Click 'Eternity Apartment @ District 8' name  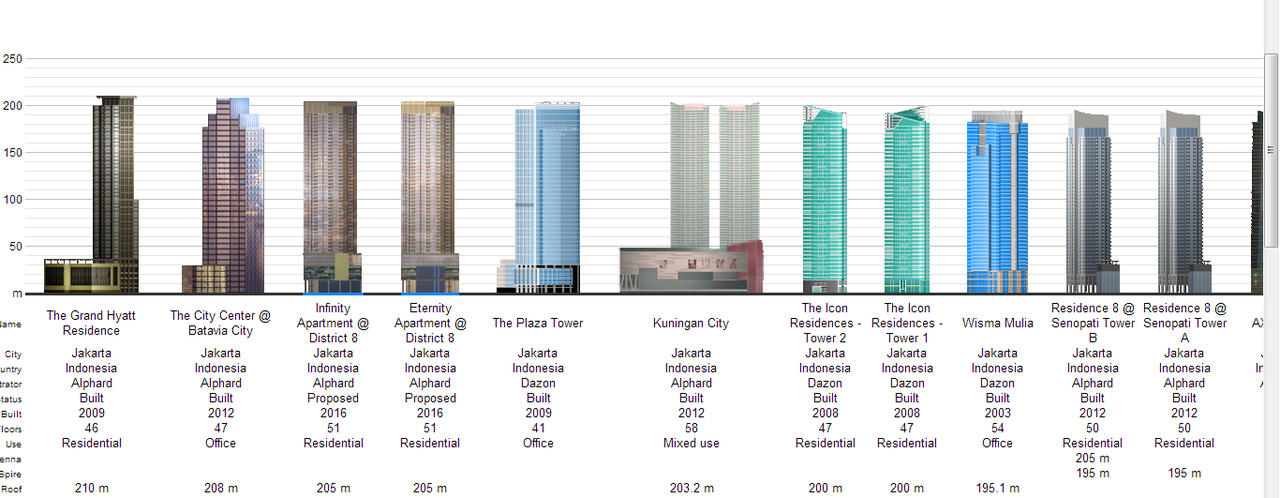pyautogui.click(x=430, y=323)
